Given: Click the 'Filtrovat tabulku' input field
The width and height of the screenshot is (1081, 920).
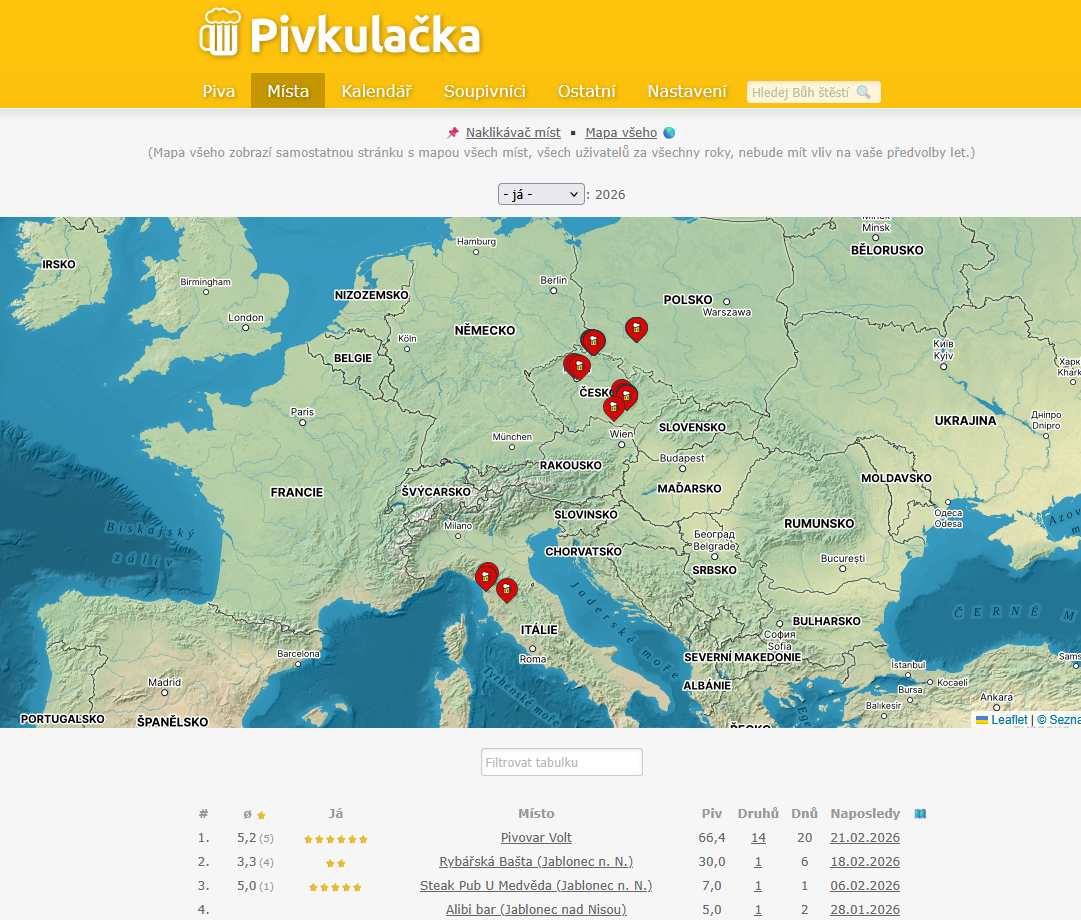Looking at the screenshot, I should tap(561, 761).
